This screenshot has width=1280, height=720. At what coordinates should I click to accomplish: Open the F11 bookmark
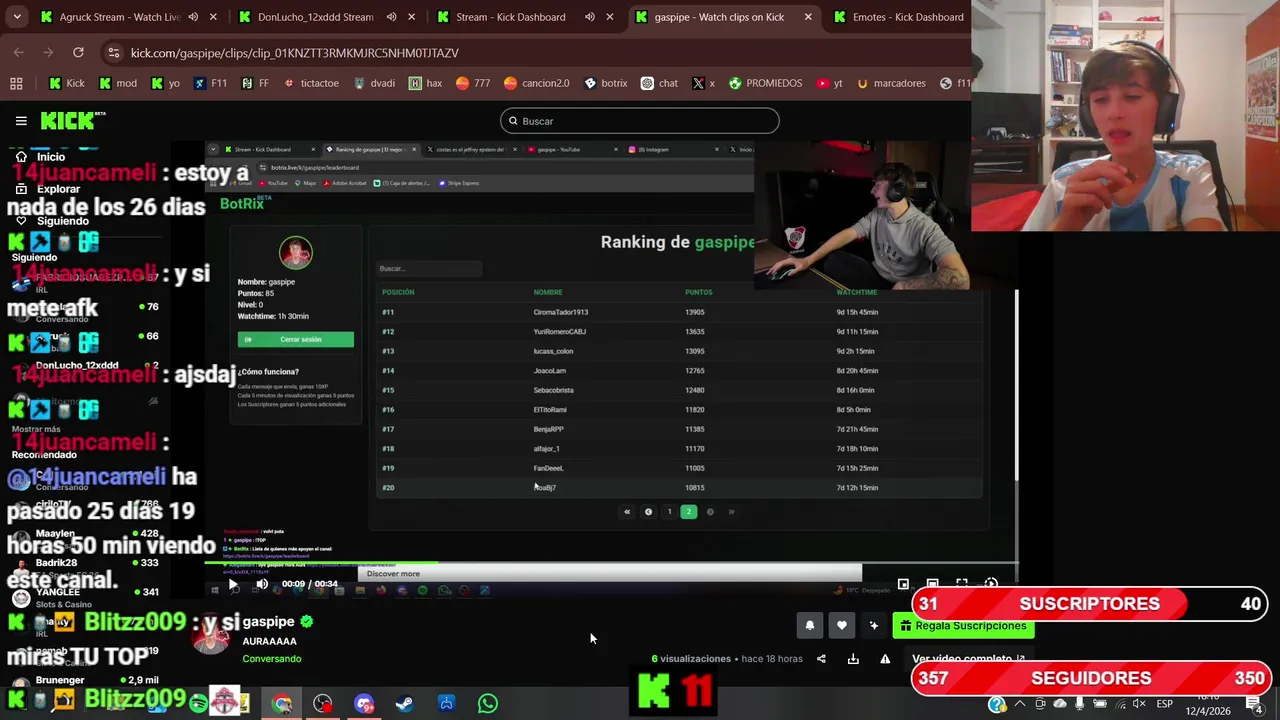point(210,83)
